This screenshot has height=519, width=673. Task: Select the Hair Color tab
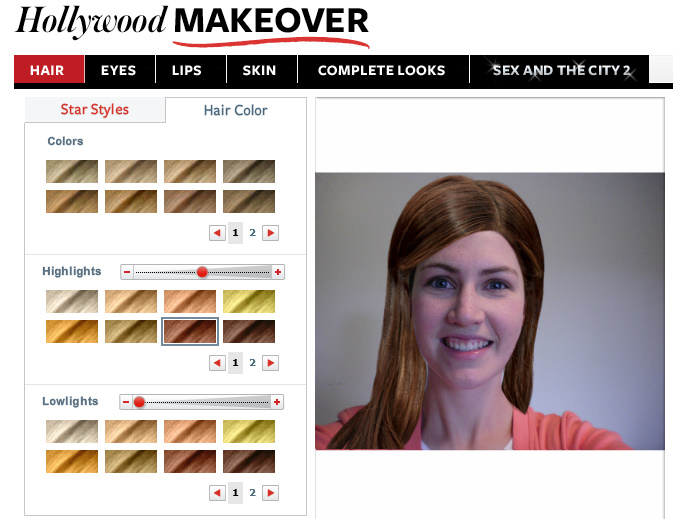click(236, 110)
